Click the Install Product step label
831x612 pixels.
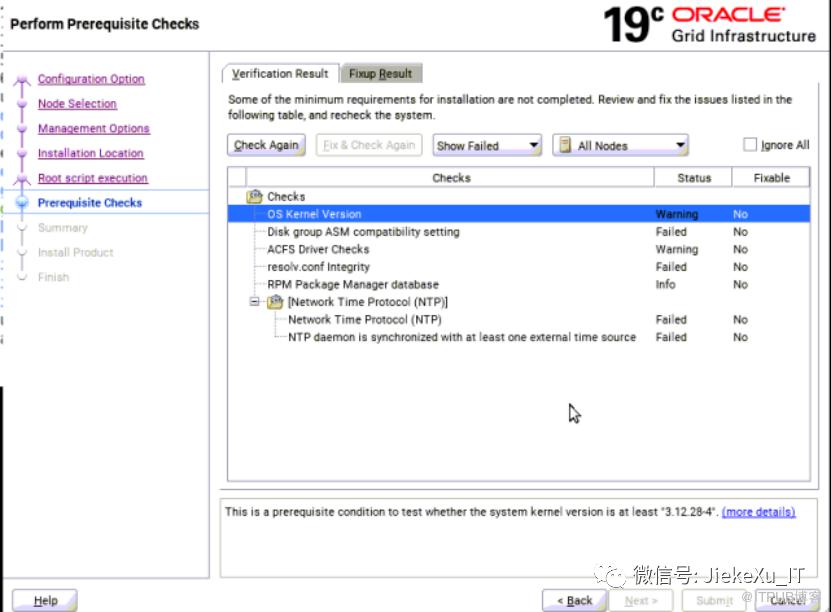pos(76,253)
